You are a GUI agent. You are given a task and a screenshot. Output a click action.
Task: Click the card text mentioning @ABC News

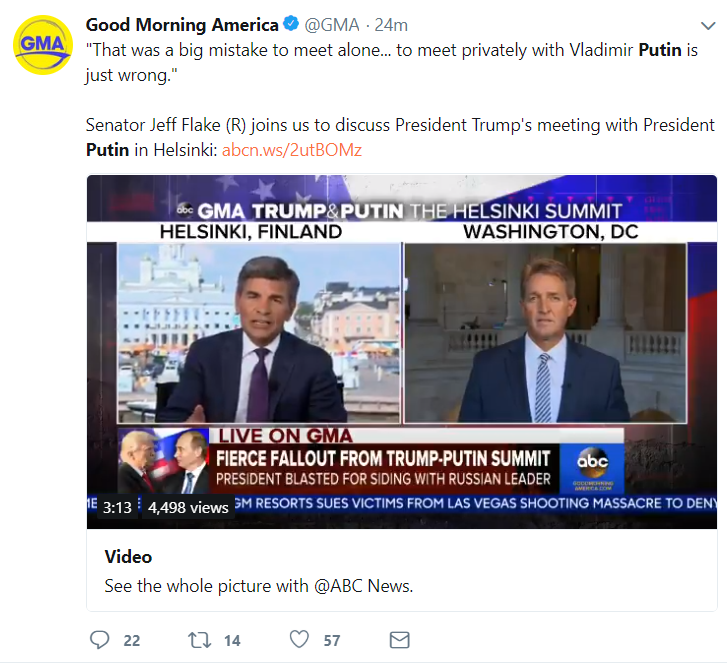(258, 586)
